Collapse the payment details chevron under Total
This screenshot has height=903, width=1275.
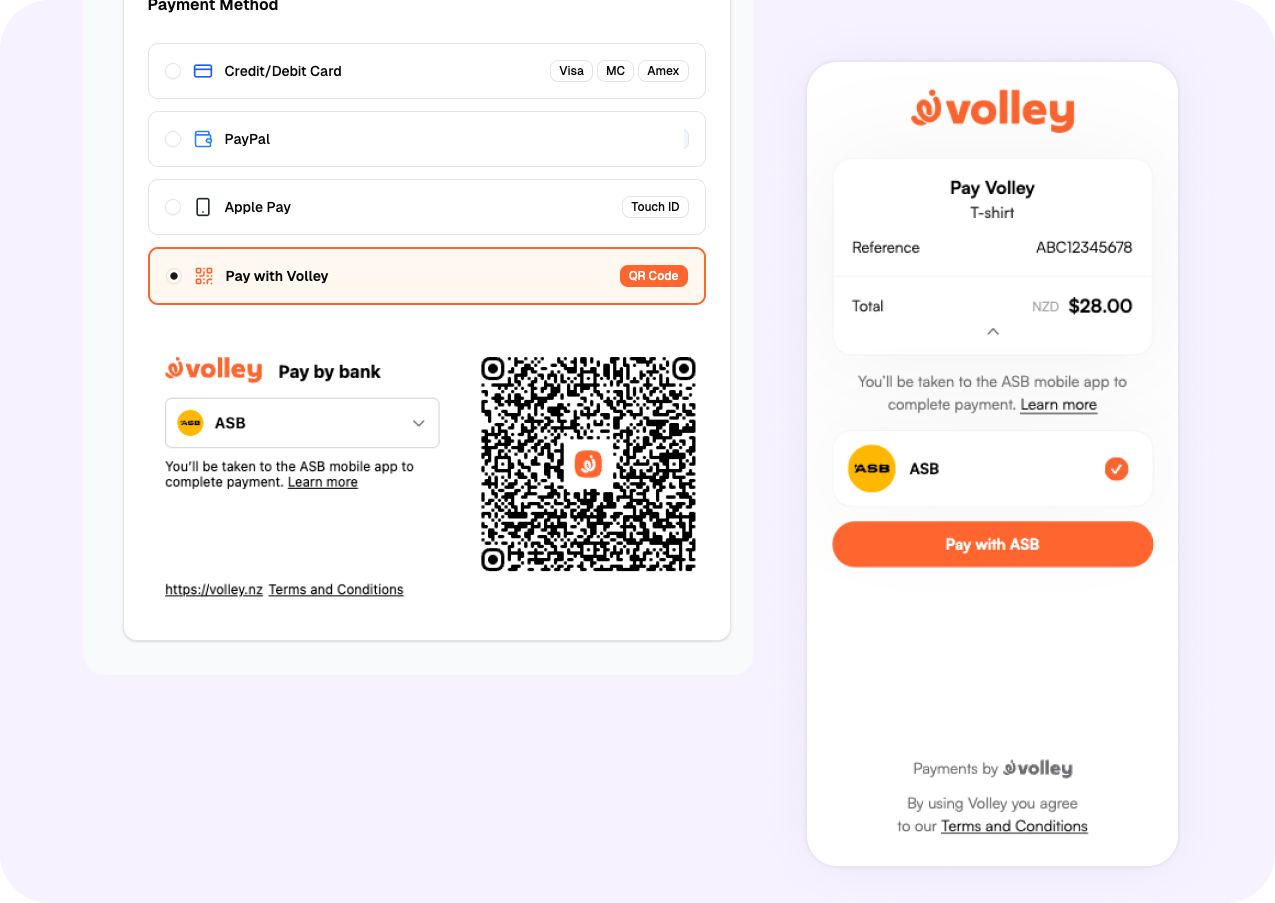(x=993, y=331)
